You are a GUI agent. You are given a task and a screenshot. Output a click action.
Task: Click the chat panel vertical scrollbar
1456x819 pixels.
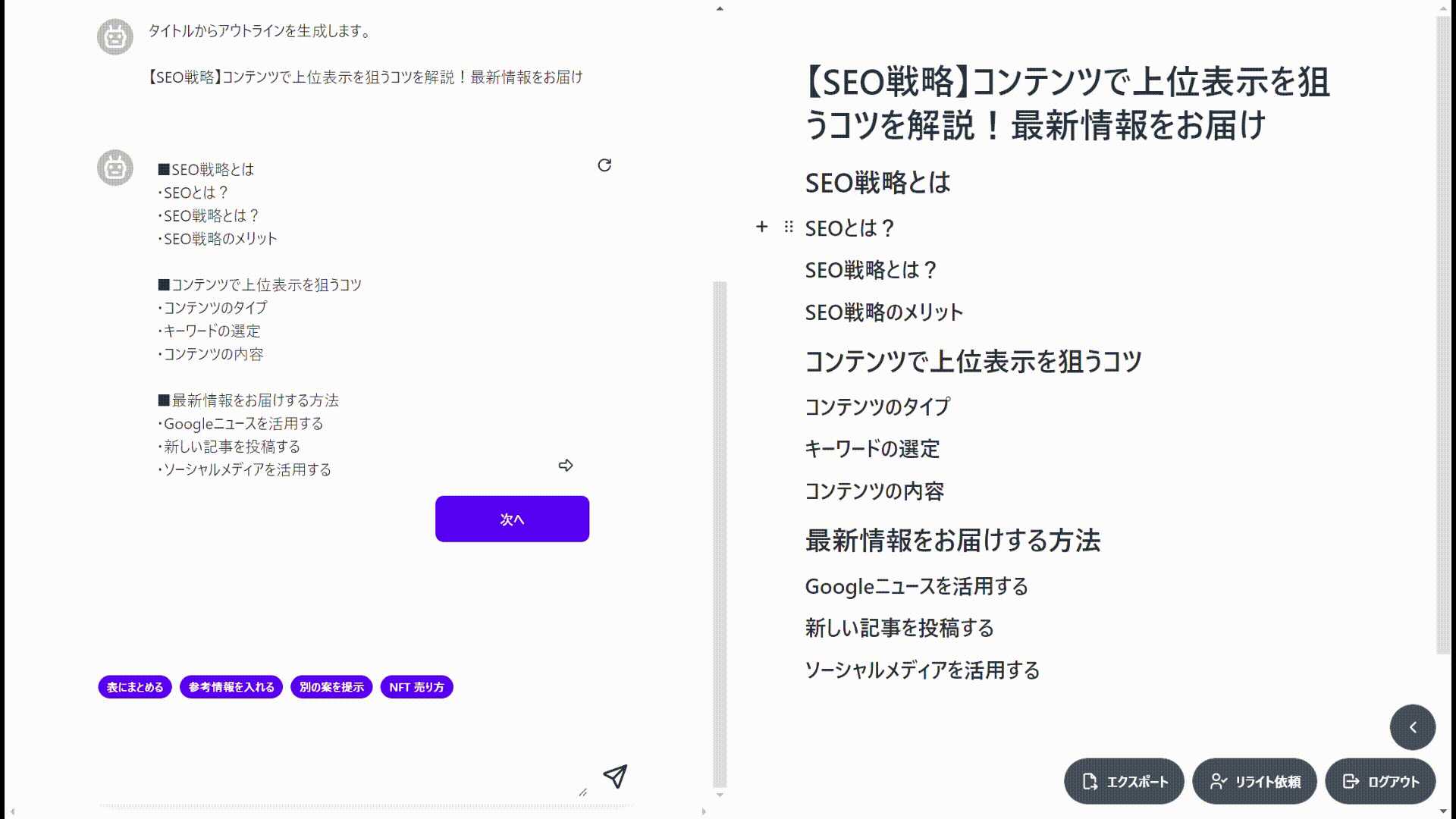tap(720, 535)
